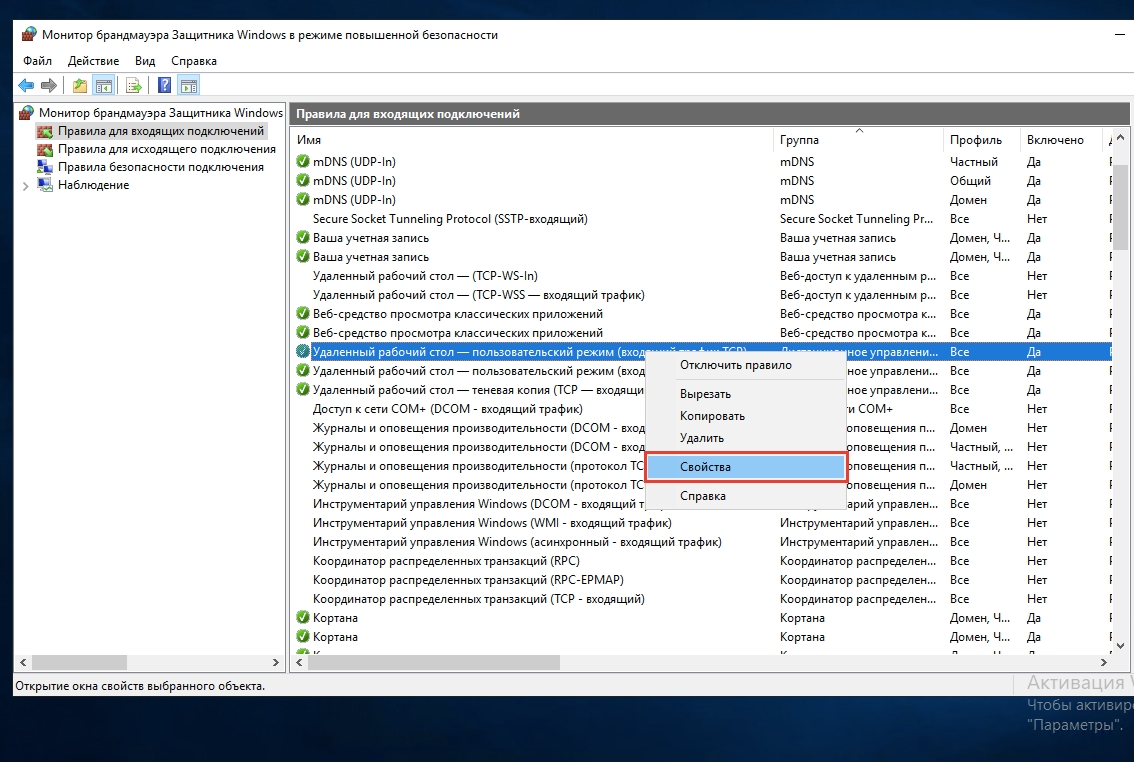Select root node Монитор брандмауэра Защитника Windows
Viewport: 1134px width, 762px height.
[x=160, y=113]
